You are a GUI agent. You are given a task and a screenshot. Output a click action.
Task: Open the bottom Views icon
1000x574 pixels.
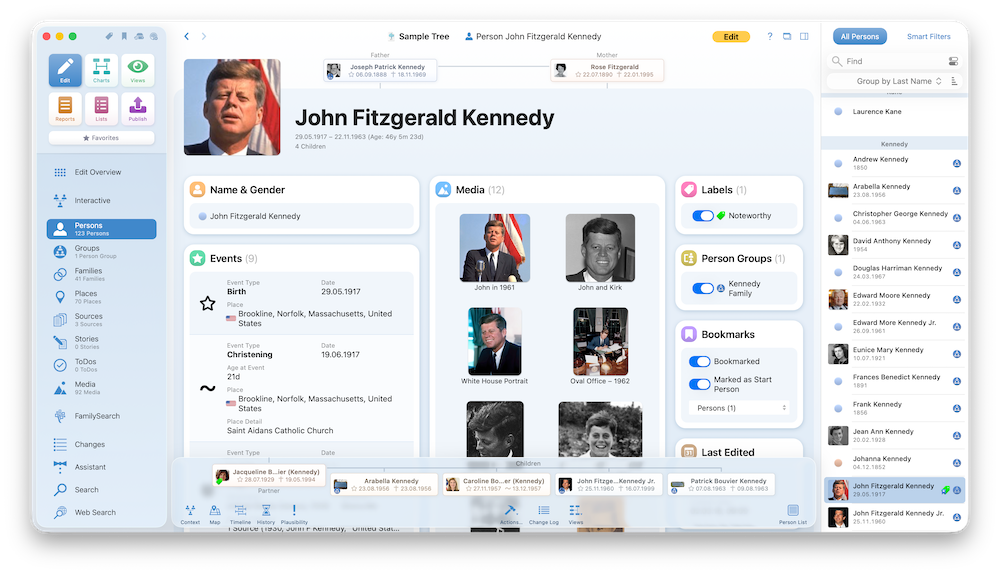pos(575,513)
